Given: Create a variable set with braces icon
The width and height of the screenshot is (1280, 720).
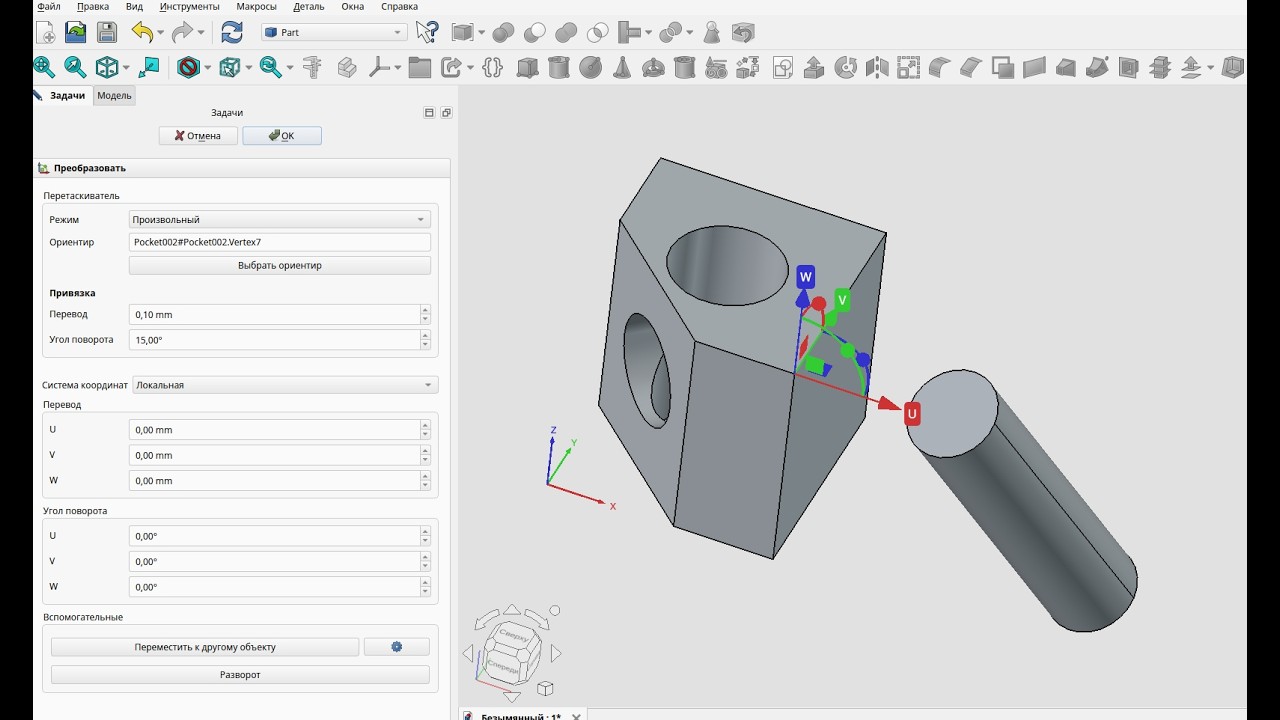Looking at the screenshot, I should pyautogui.click(x=491, y=67).
